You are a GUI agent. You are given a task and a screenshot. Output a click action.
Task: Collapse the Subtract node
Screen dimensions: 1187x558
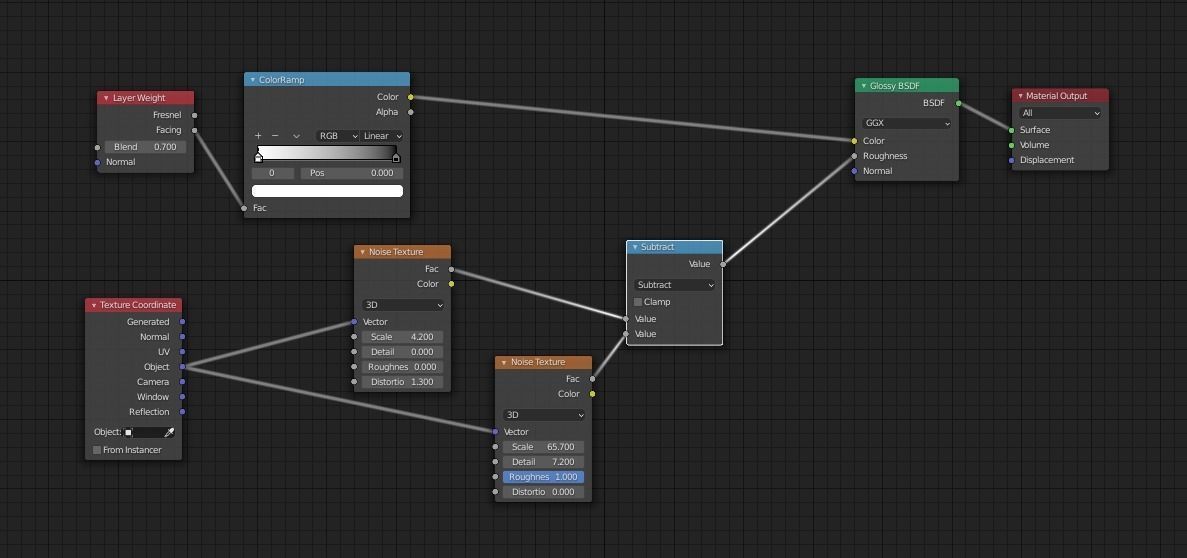click(634, 248)
